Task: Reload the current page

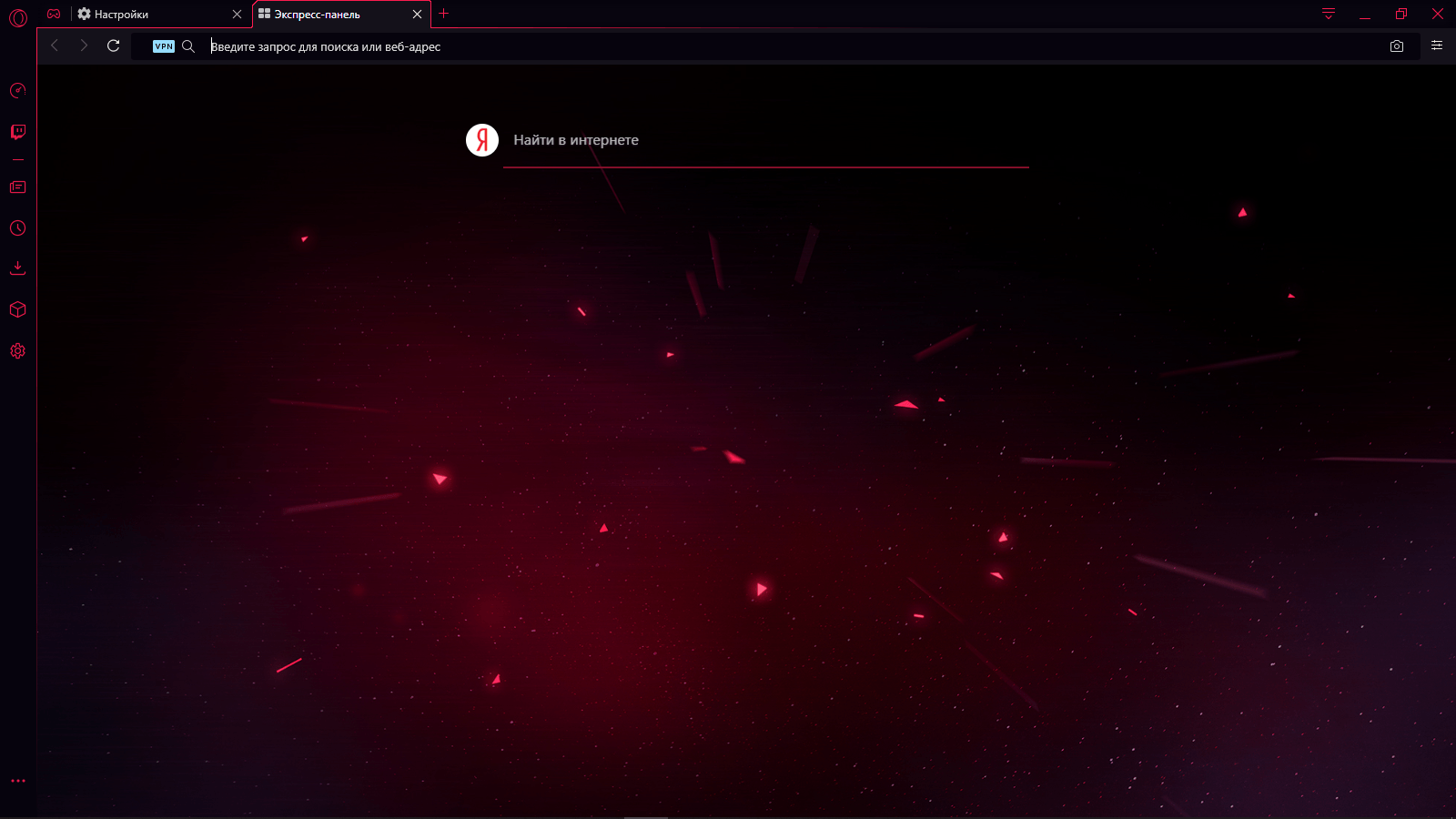Action: point(114,45)
